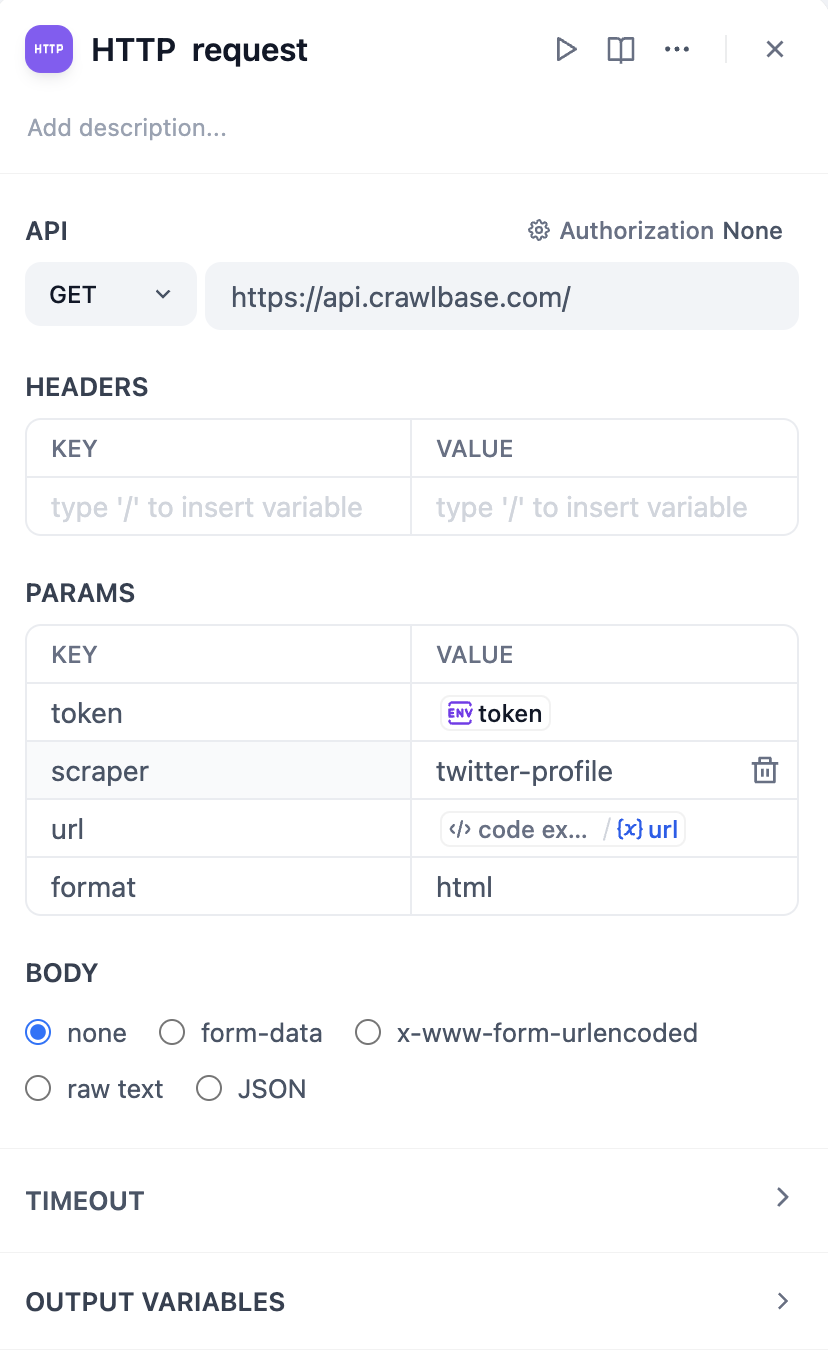The width and height of the screenshot is (828, 1358).
Task: Expand the OUTPUT VARIABLES section
Action: [783, 1301]
